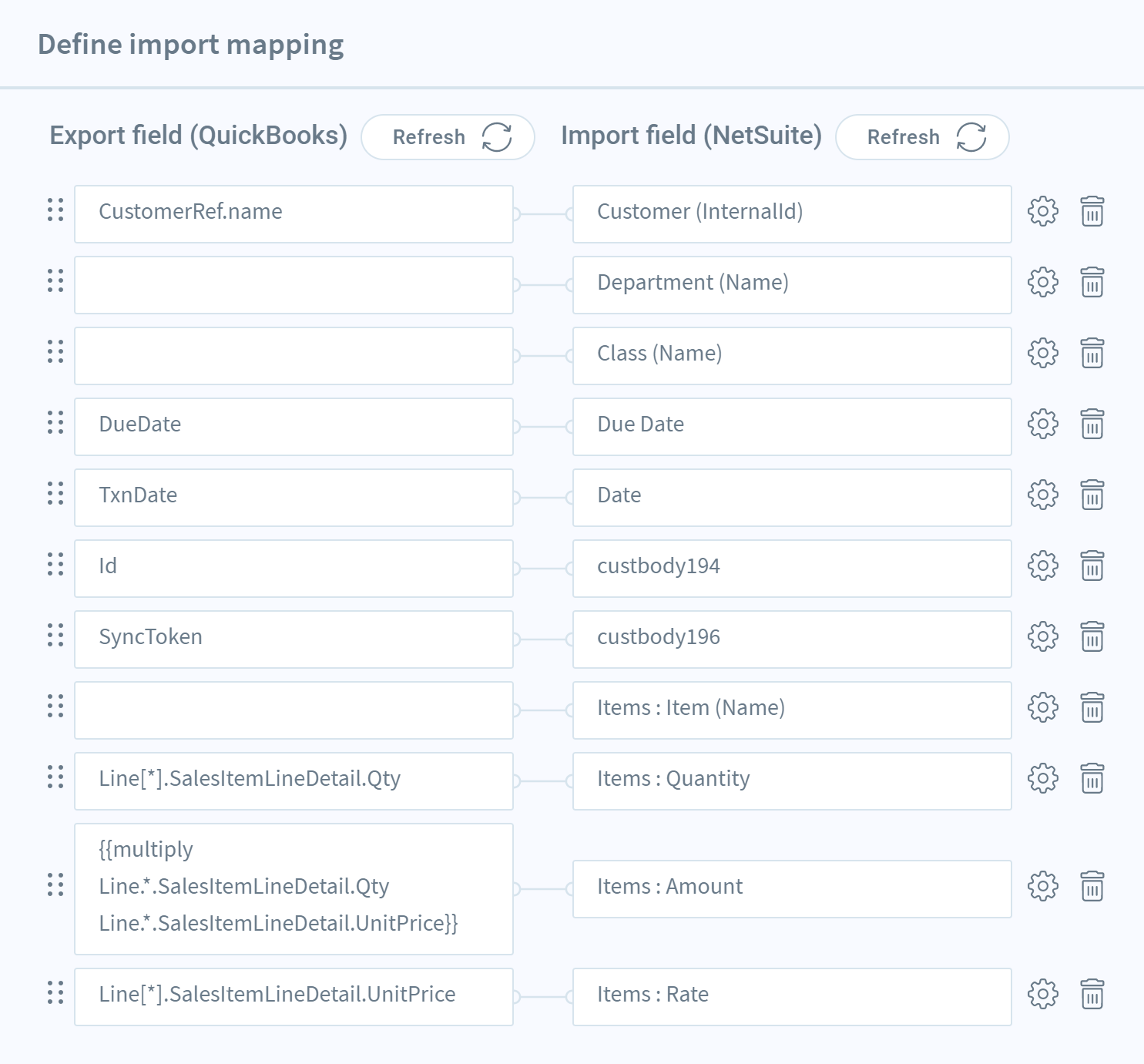Image resolution: width=1144 pixels, height=1064 pixels.
Task: Open settings gear for Items : Amount mapping
Action: point(1043,886)
